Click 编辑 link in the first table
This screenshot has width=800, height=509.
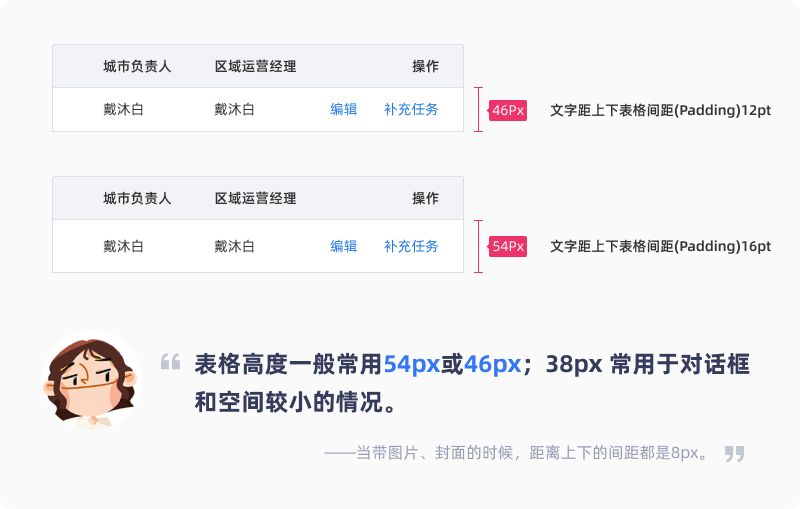343,109
